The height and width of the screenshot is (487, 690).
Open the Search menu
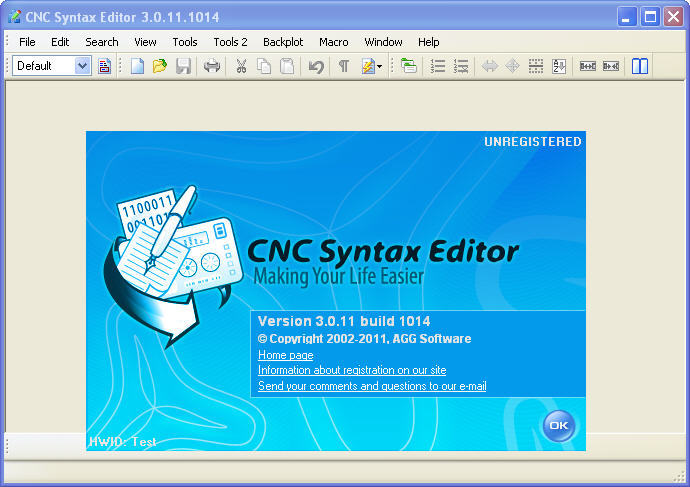(102, 42)
